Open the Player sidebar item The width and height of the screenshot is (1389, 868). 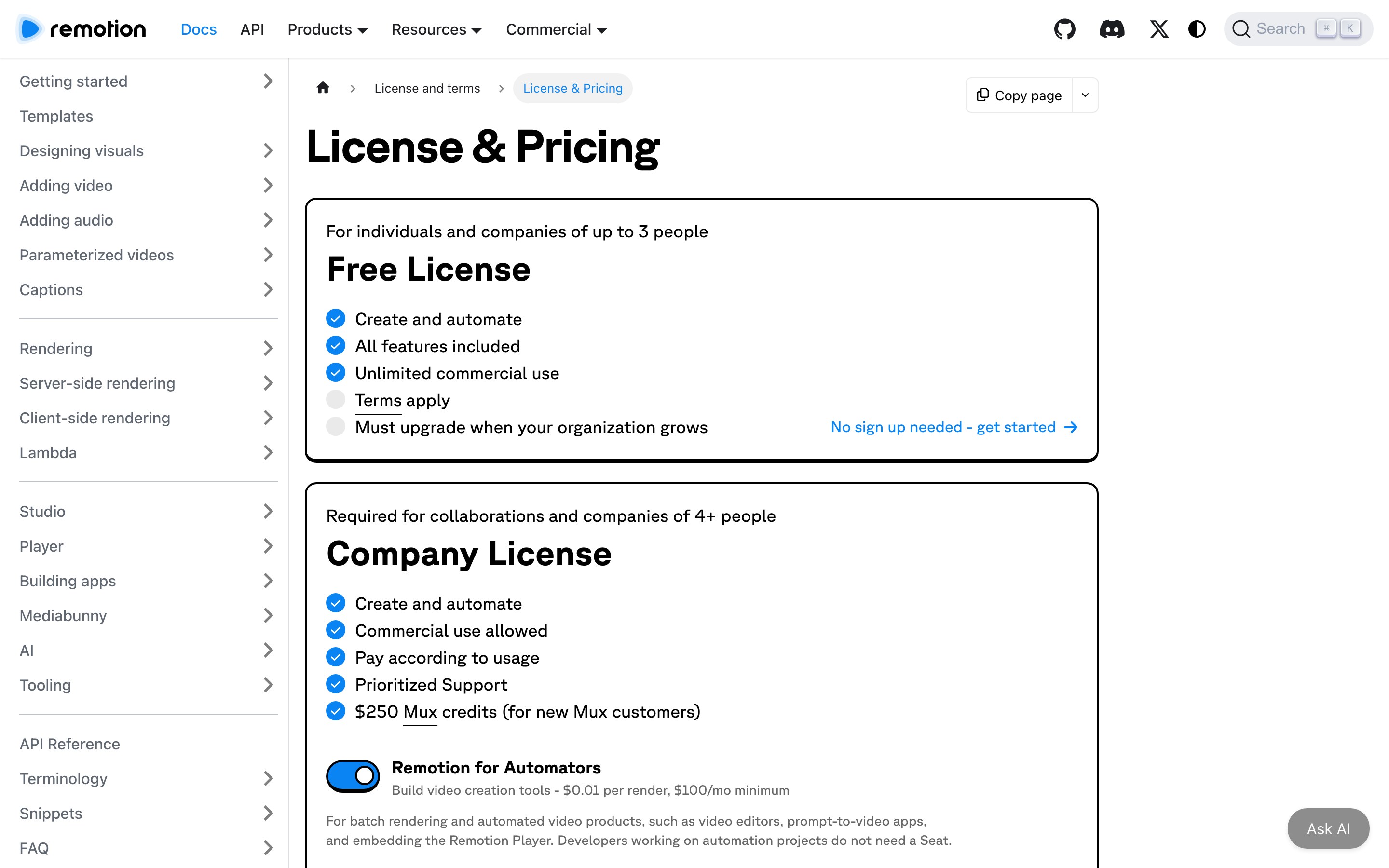(41, 546)
